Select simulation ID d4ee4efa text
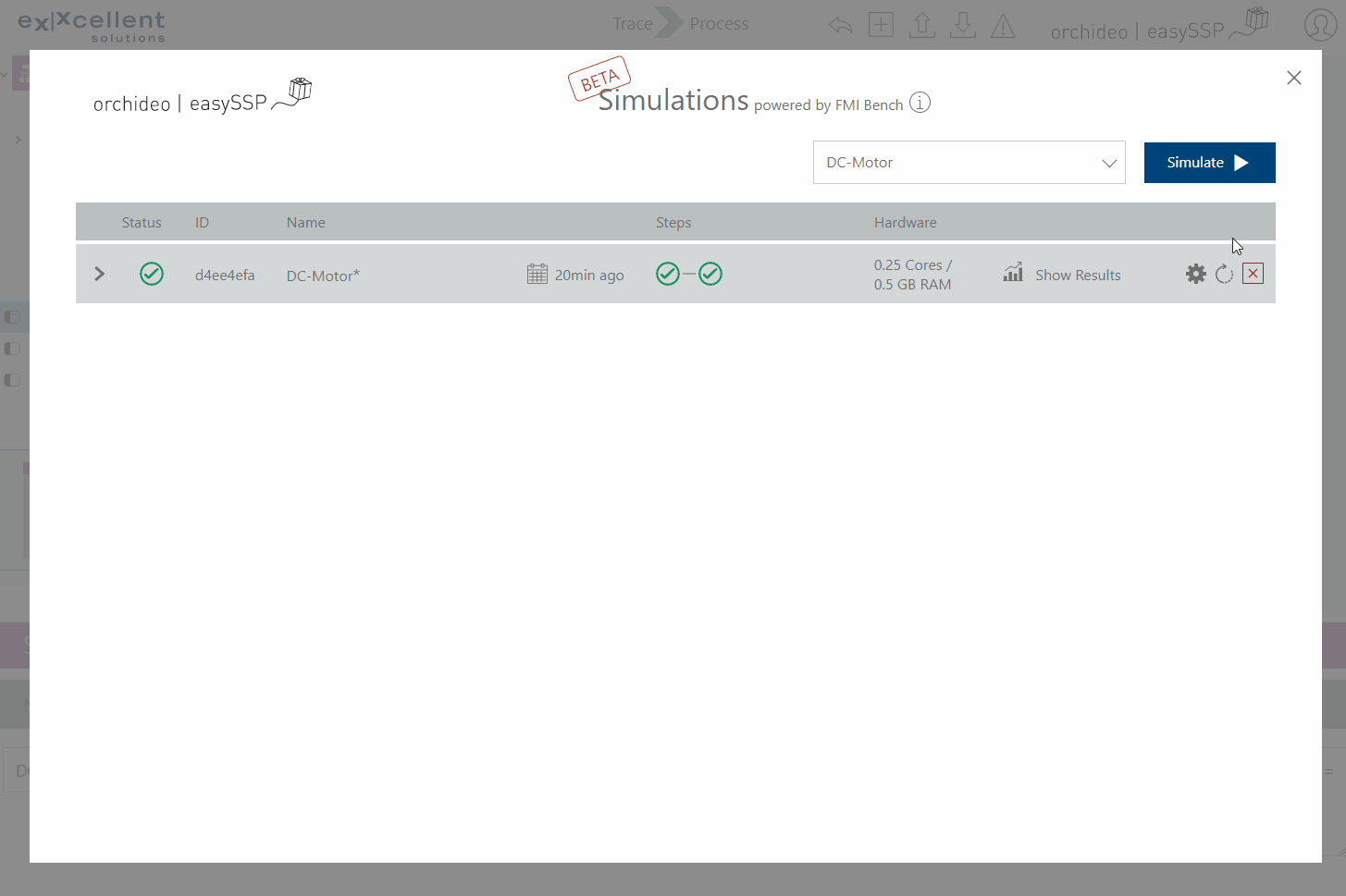Viewport: 1346px width, 896px height. point(225,275)
